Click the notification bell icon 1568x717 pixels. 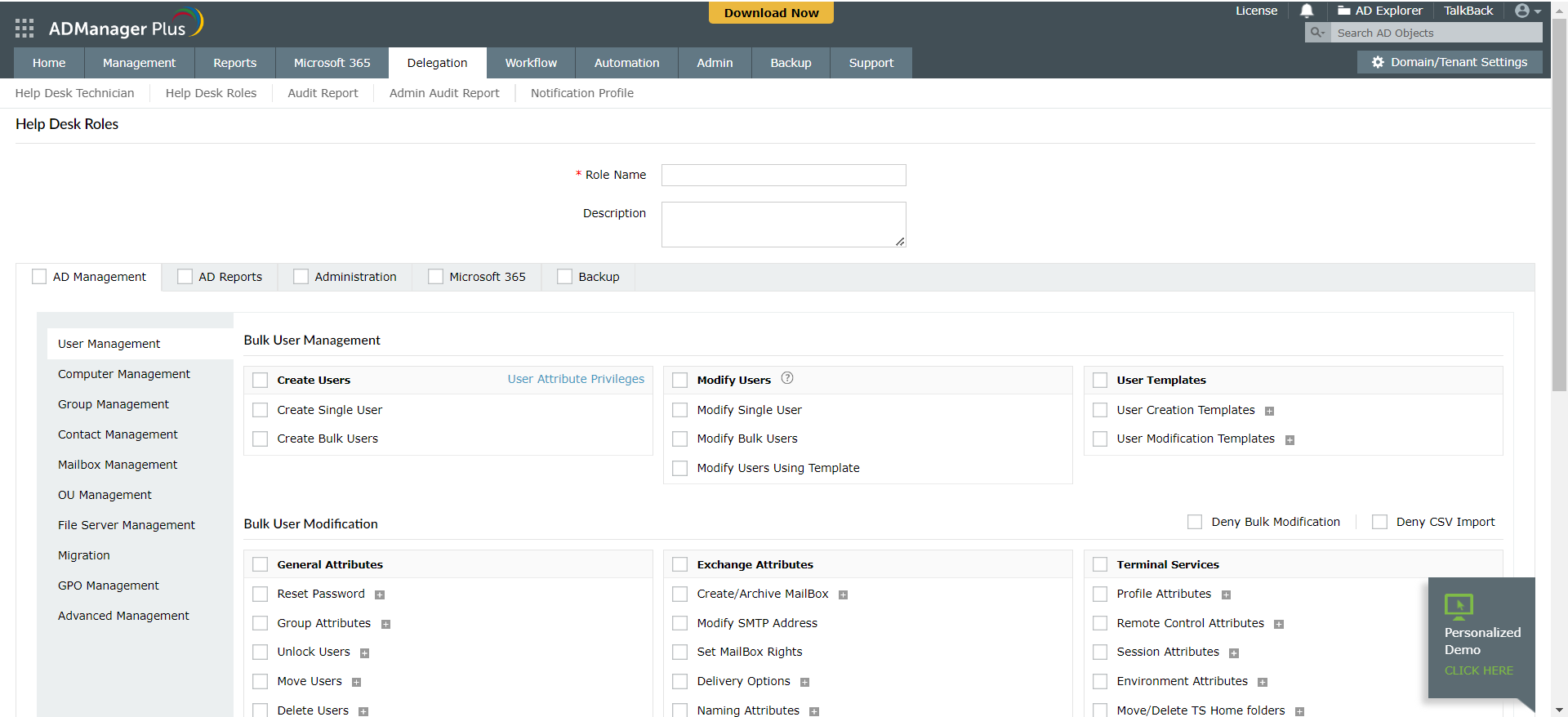[1307, 11]
